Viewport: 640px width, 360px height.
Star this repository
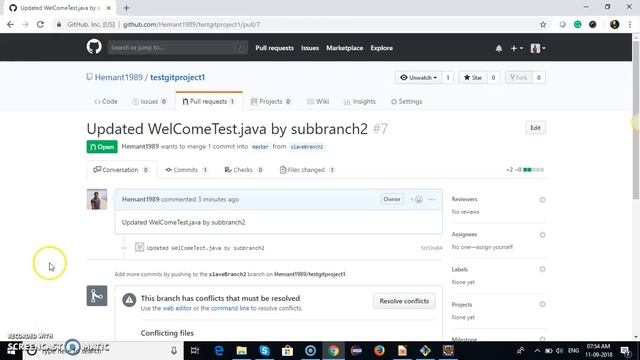click(x=473, y=78)
